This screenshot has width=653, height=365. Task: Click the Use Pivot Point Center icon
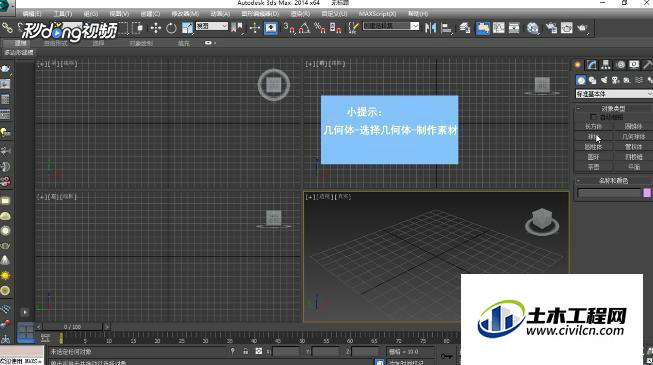(237, 28)
